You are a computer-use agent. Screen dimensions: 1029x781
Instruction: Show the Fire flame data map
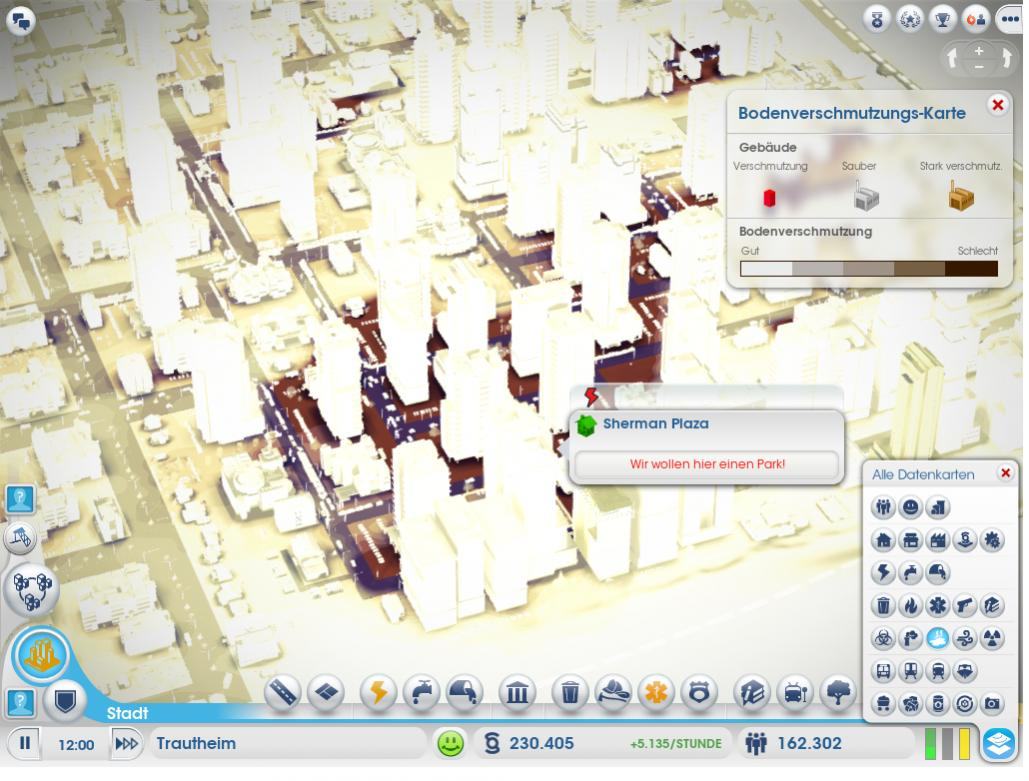(x=910, y=605)
